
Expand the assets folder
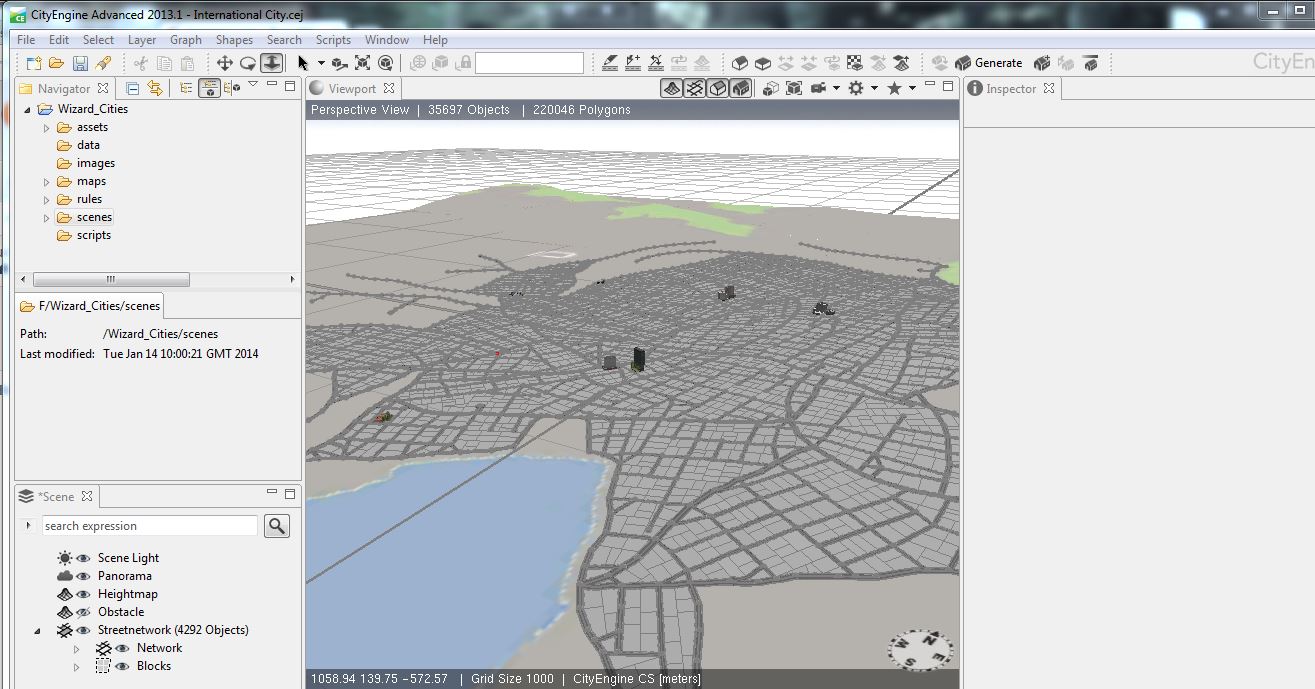(x=46, y=128)
